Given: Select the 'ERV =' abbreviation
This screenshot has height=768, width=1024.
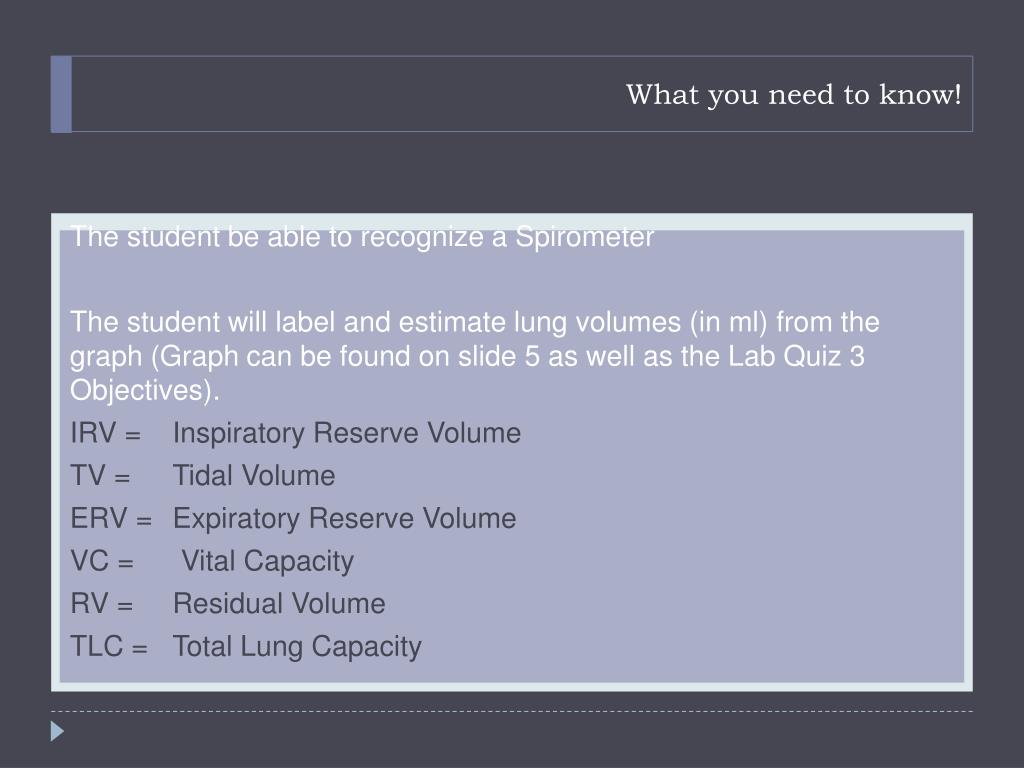Looking at the screenshot, I should (x=111, y=519).
